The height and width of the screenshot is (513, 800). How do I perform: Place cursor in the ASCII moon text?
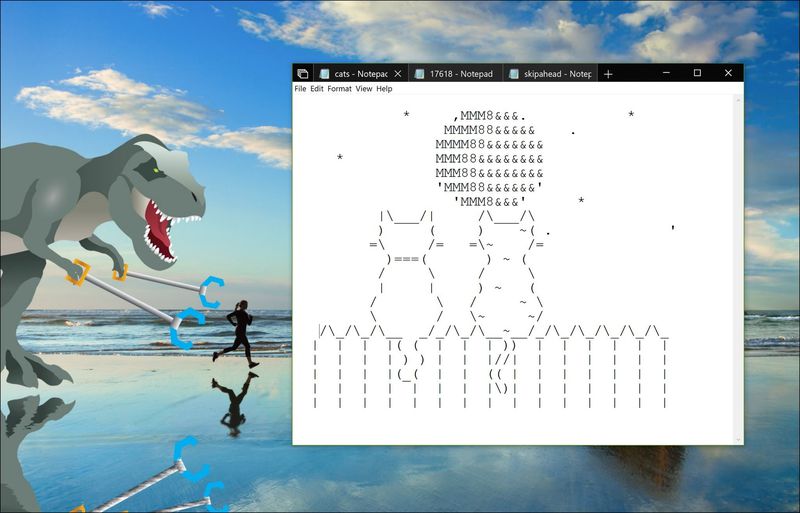(490, 158)
